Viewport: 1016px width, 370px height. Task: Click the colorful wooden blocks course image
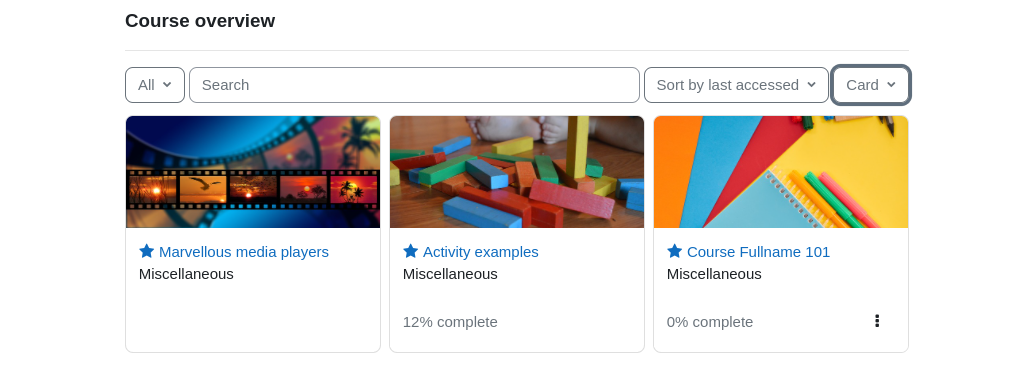point(517,172)
